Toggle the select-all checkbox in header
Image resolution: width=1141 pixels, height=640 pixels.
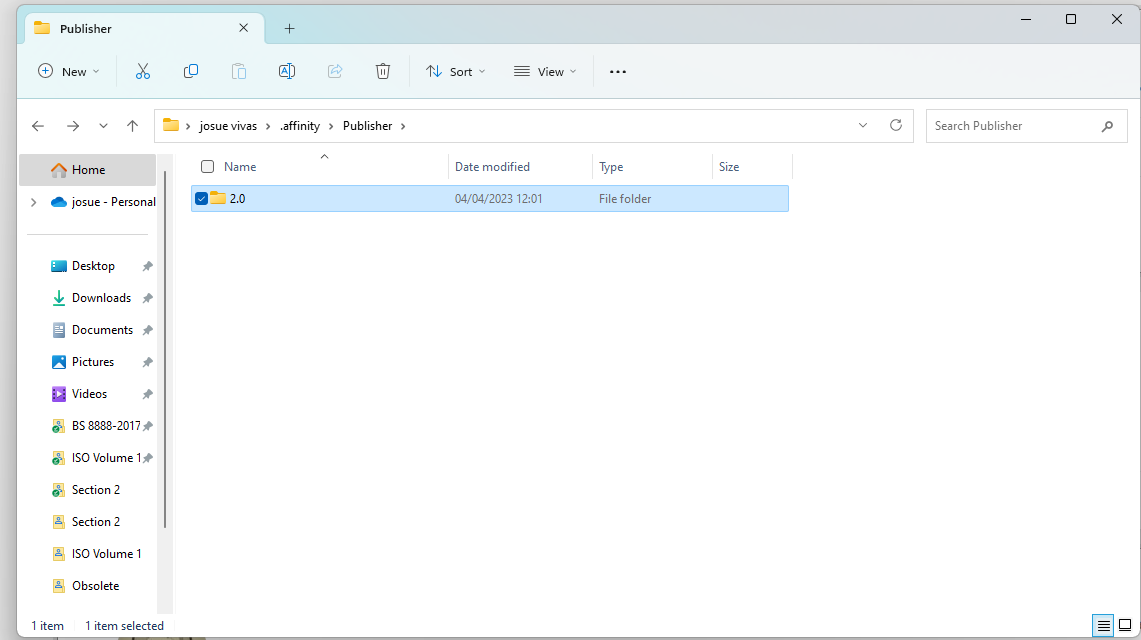208,167
